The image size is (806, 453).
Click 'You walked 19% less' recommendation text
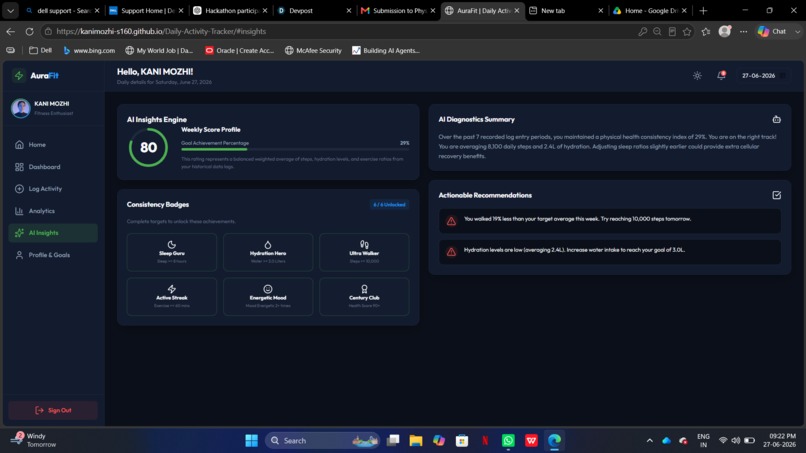click(577, 219)
